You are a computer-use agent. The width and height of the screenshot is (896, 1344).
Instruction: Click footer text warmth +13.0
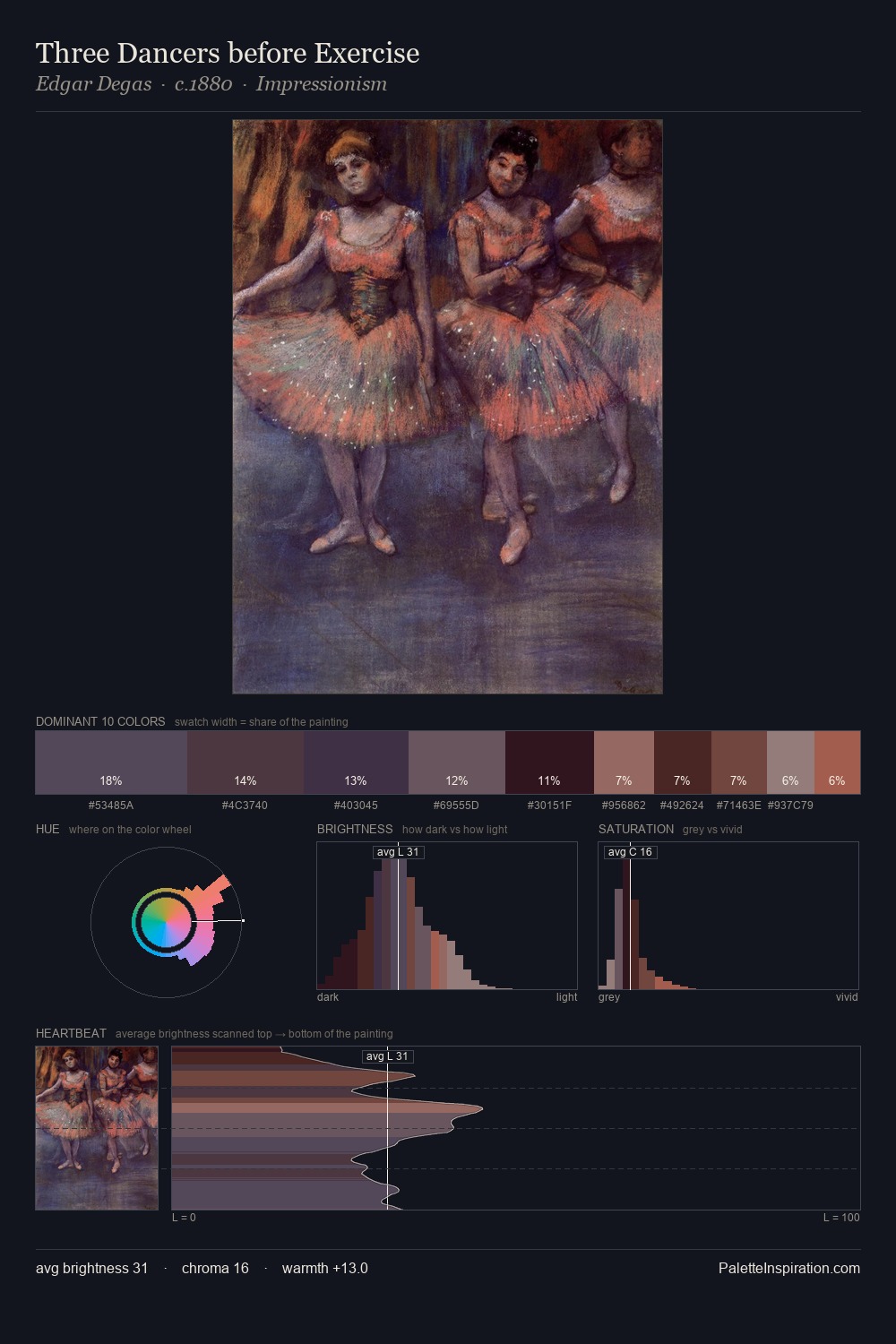(325, 1268)
